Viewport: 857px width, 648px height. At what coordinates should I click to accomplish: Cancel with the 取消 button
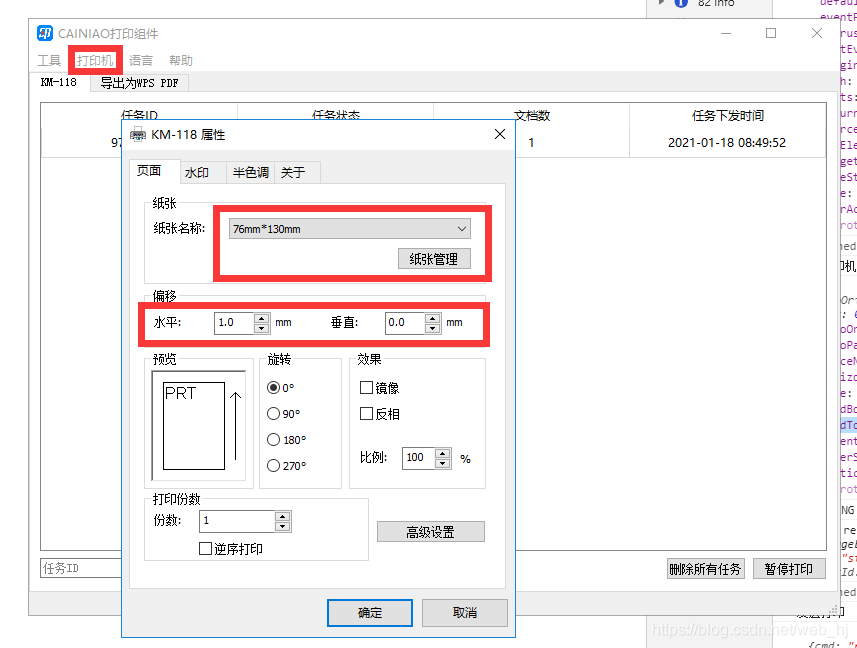tap(465, 613)
